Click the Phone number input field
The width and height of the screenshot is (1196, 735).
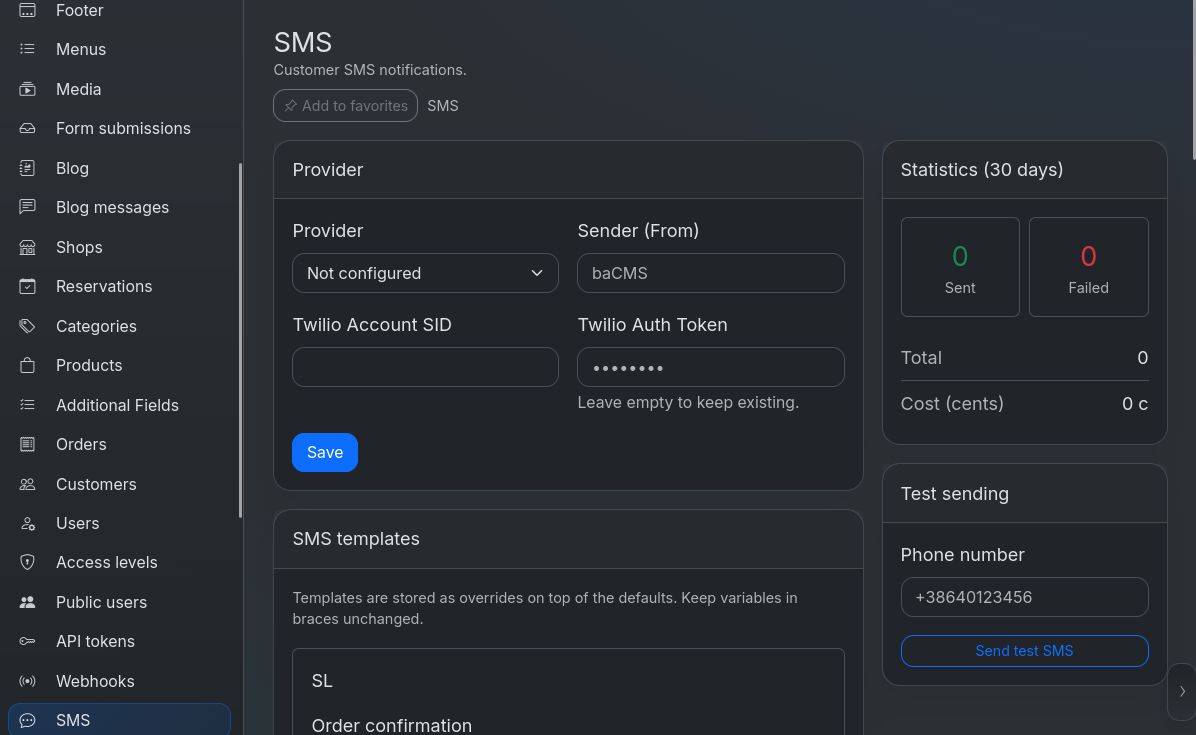coord(1024,597)
